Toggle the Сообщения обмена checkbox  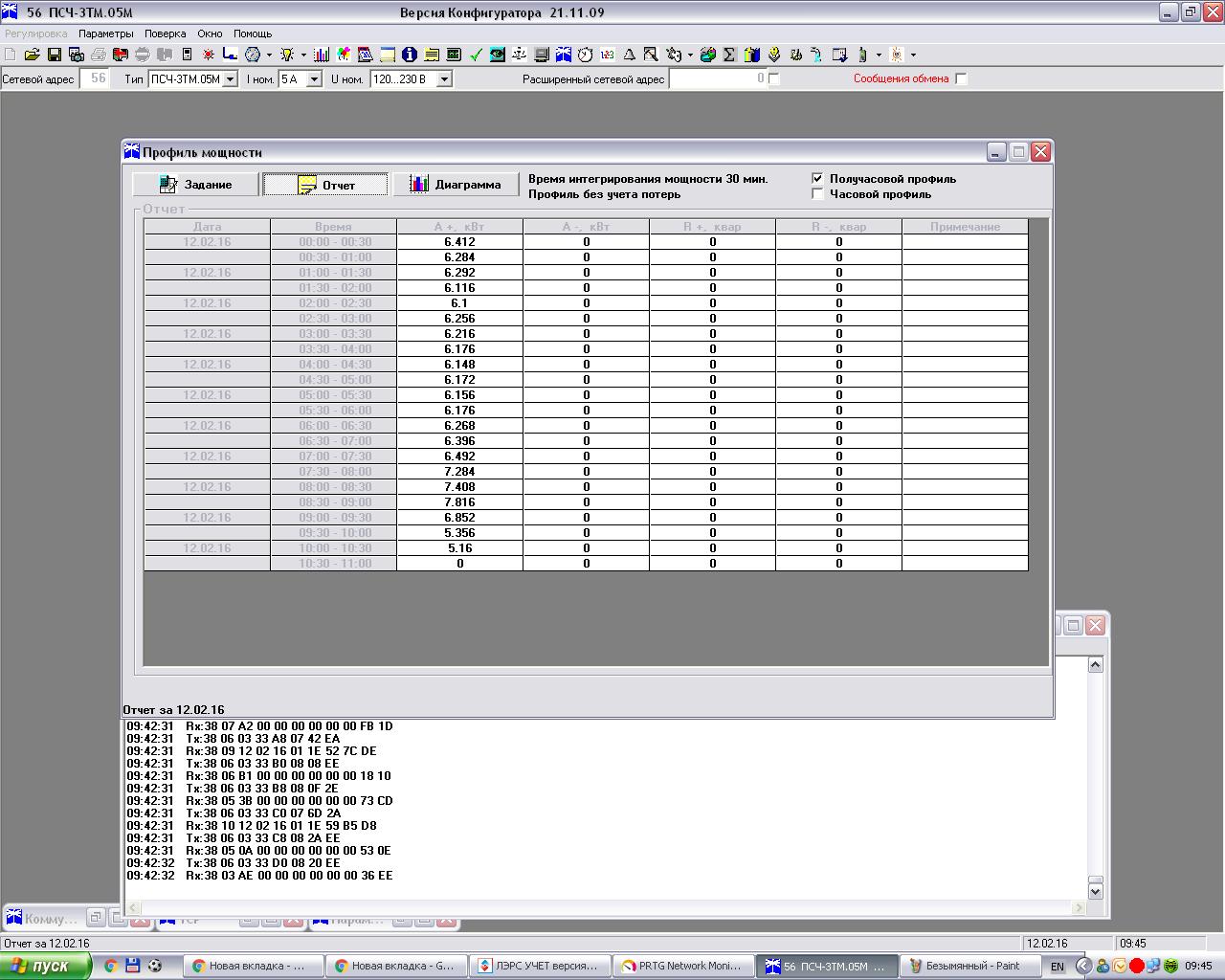[962, 78]
